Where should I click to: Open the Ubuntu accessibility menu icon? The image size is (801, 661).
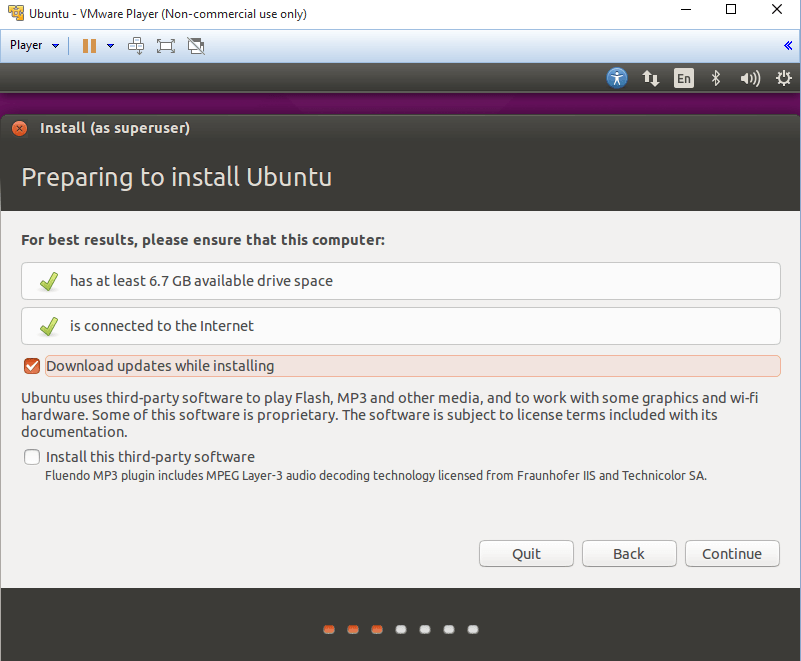(617, 78)
